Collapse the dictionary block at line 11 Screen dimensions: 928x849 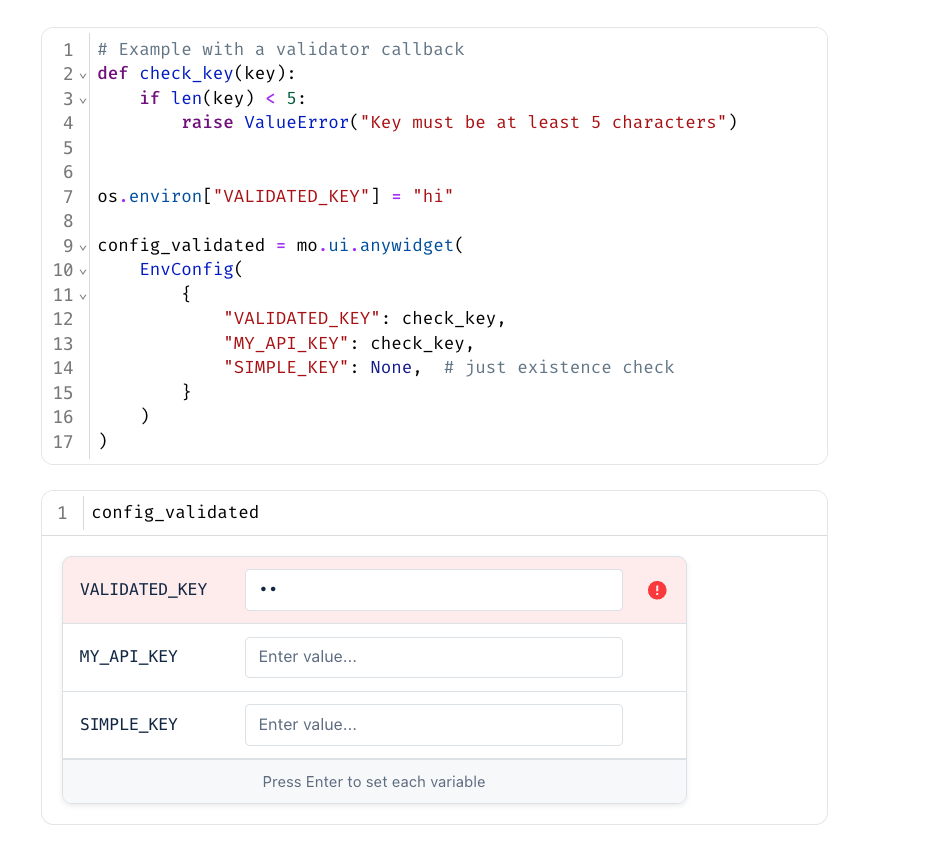[x=83, y=296]
